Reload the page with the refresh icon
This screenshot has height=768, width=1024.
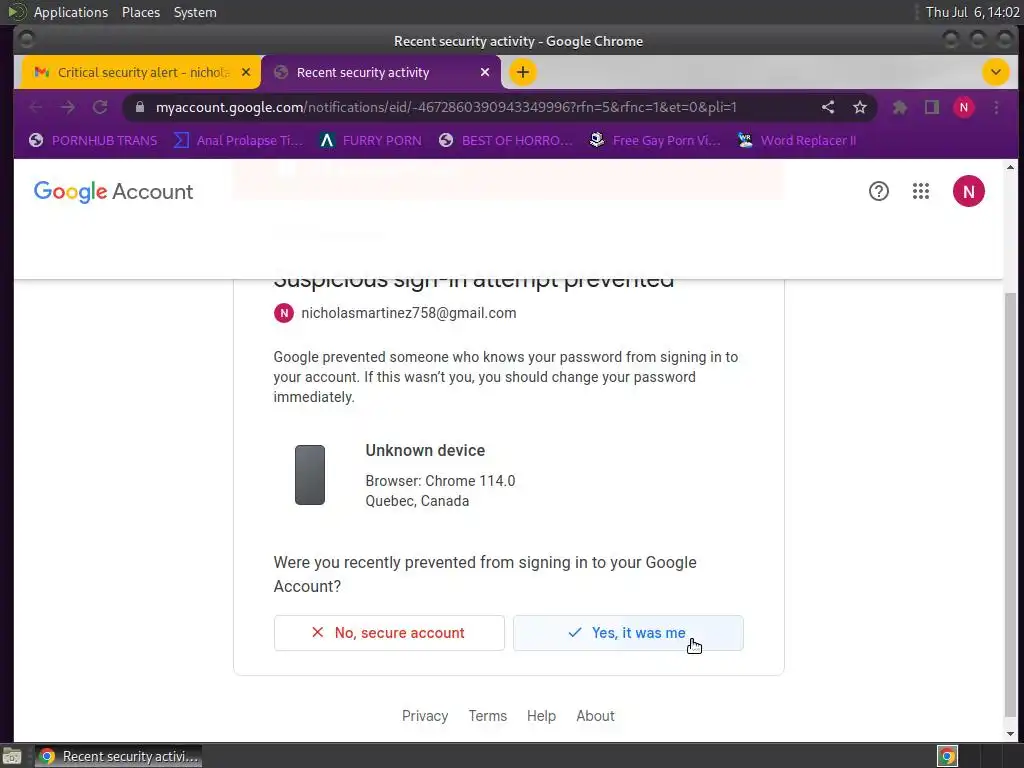100,107
